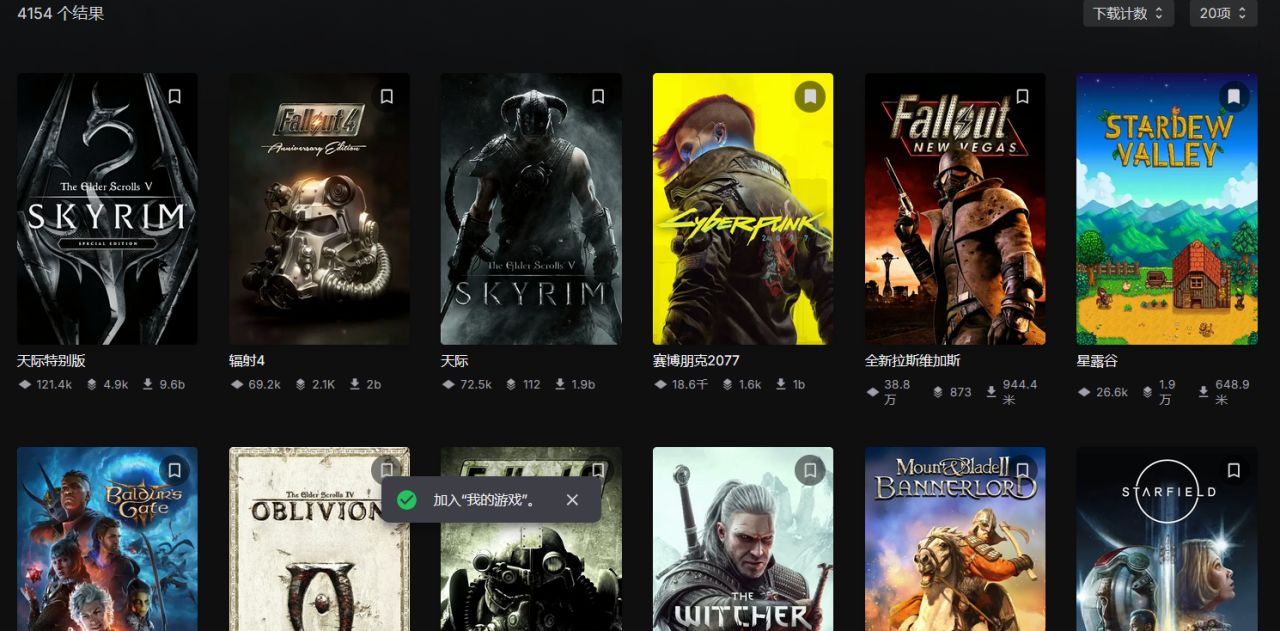Open the 20项 page size dropdown

pyautogui.click(x=1223, y=14)
